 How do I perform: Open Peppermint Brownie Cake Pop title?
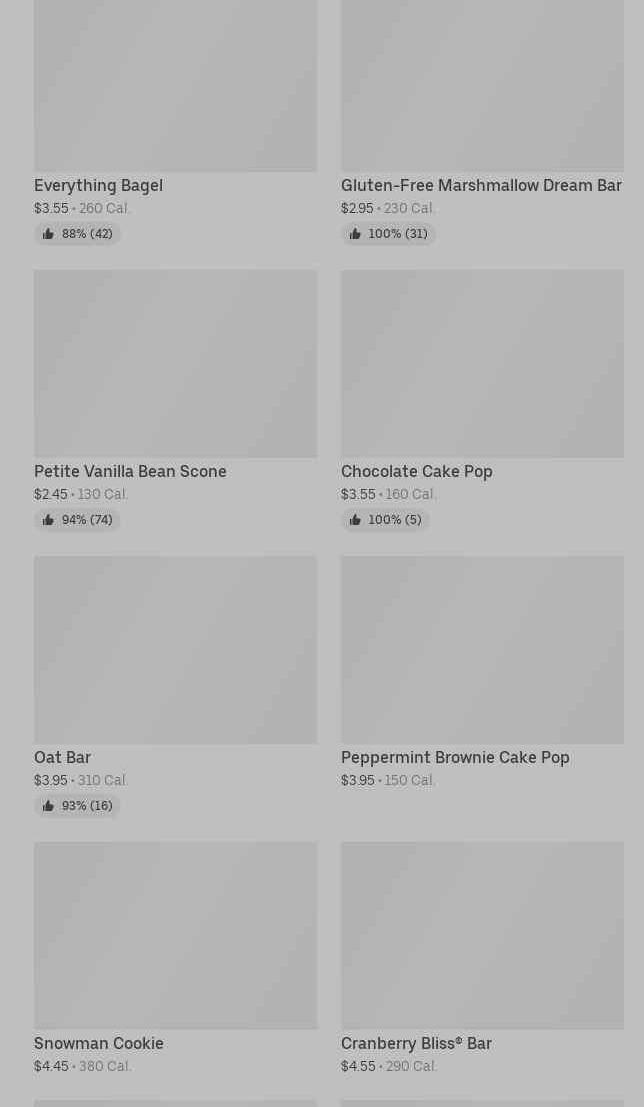pos(455,757)
